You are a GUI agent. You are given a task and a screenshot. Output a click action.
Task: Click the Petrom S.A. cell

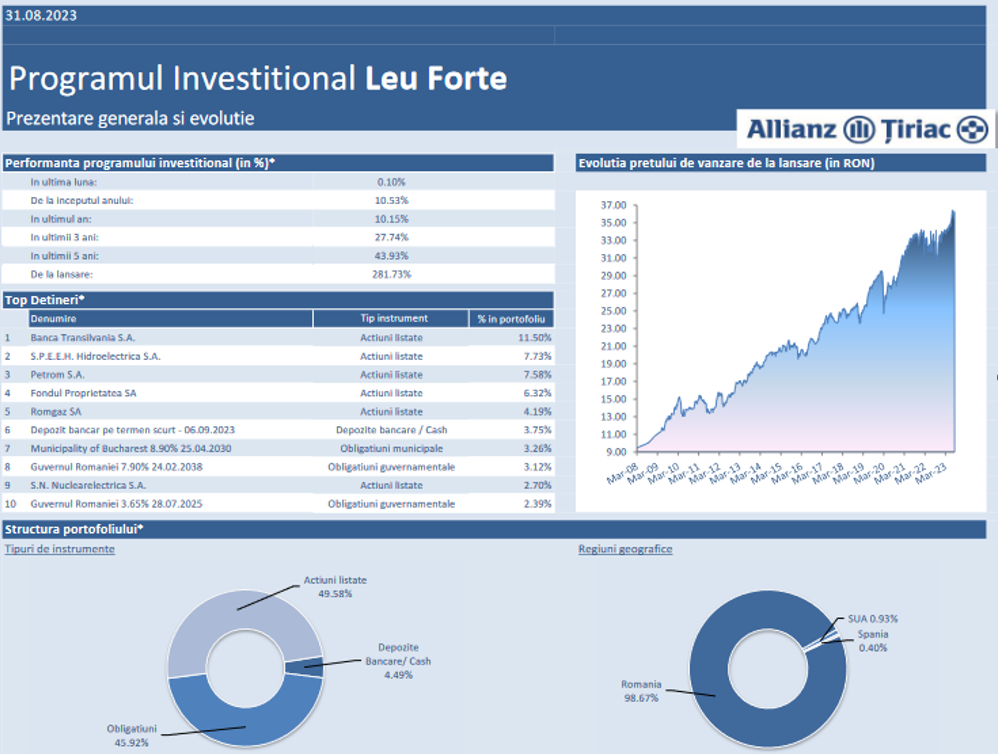(57, 375)
